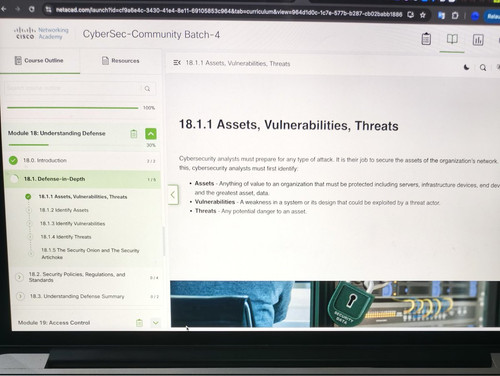Click the Cisco Networking Academy logo
The image size is (500, 376).
tap(41, 33)
